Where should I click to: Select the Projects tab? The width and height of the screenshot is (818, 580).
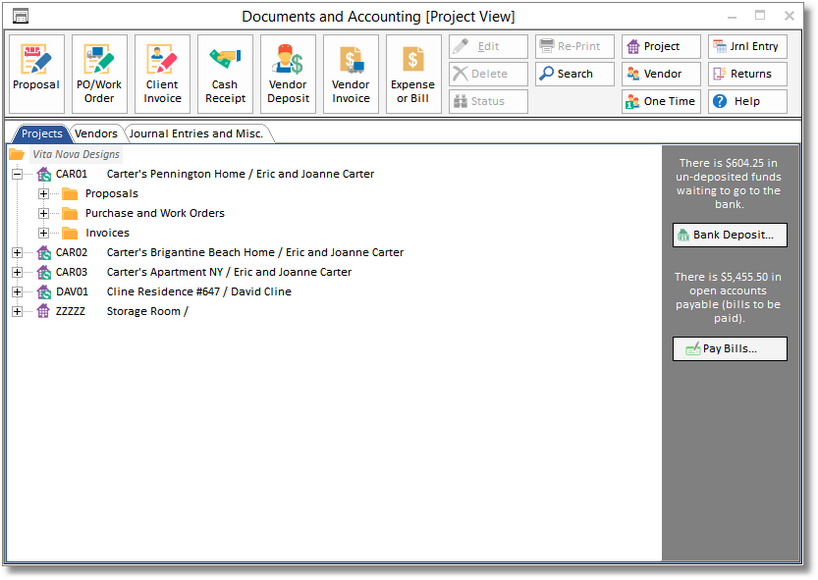pos(42,134)
